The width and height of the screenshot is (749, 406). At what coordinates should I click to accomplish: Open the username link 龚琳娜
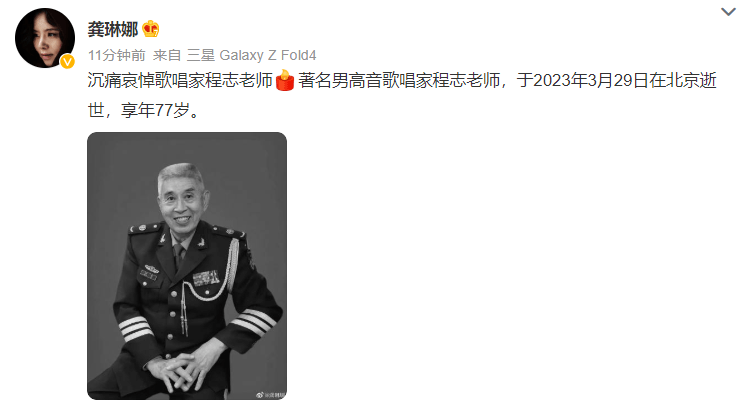113,30
